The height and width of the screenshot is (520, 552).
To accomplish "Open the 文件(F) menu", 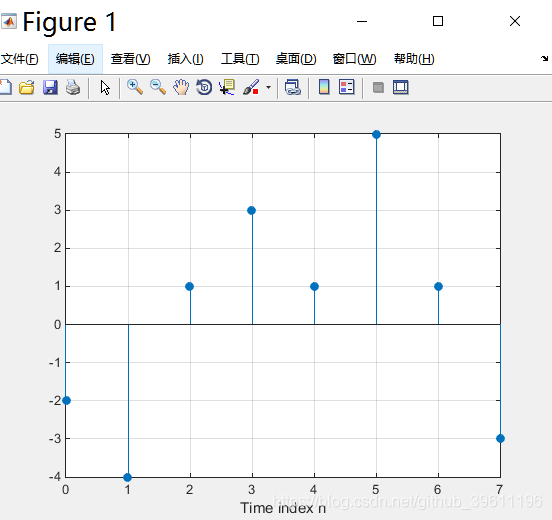I will coord(19,59).
